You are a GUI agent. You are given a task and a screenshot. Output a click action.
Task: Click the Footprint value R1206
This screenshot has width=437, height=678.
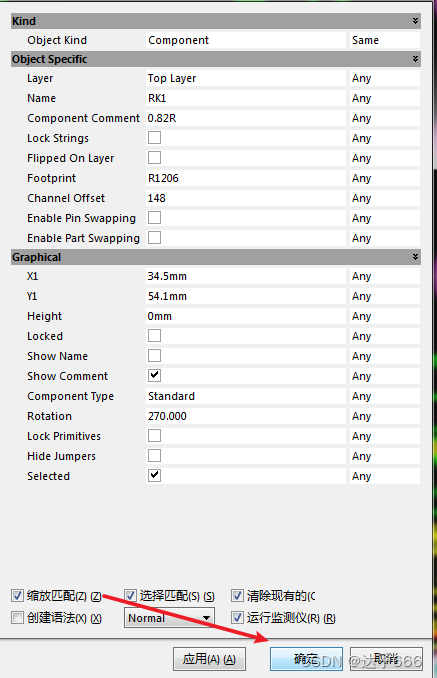point(246,178)
